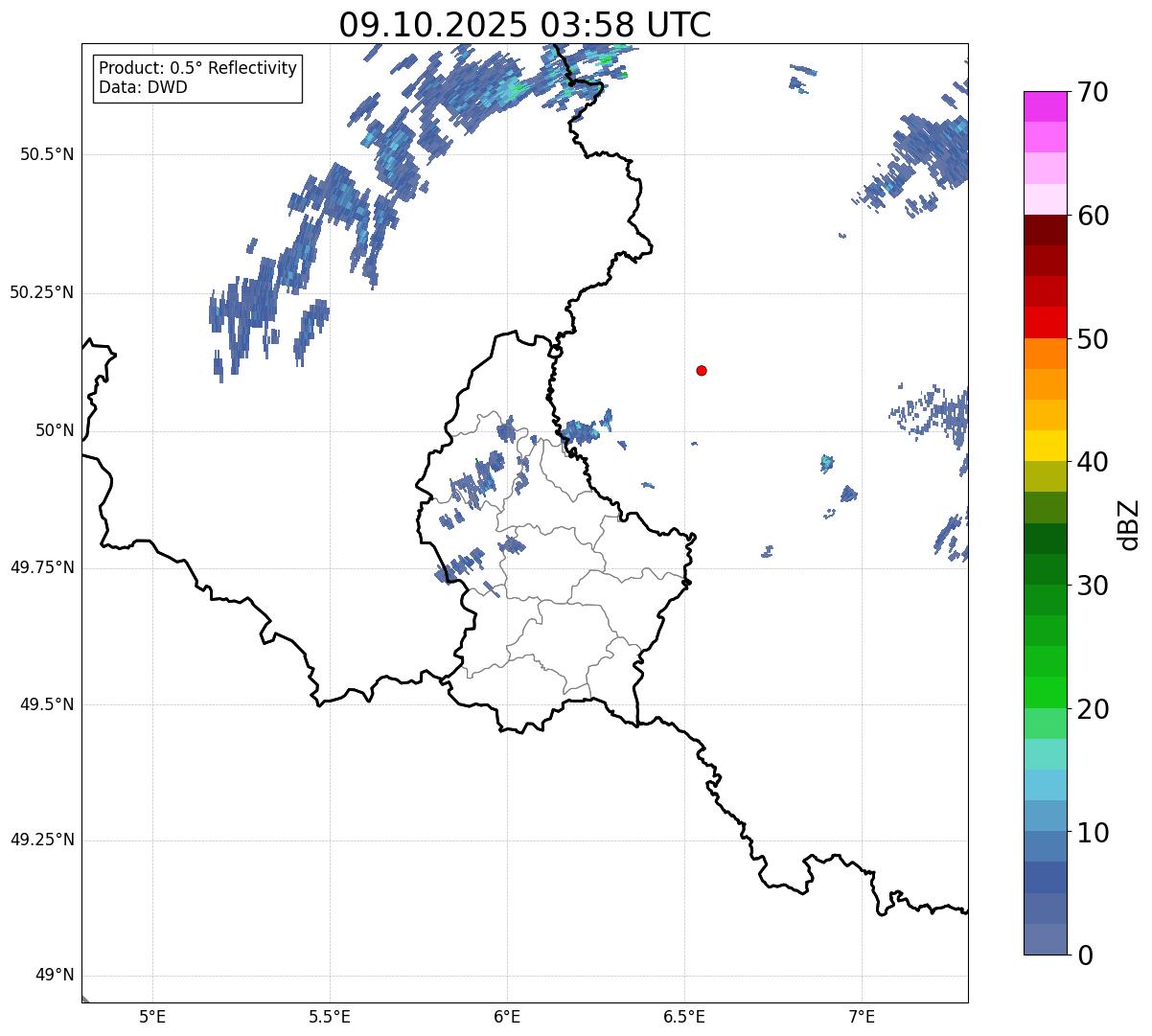
Task: Click the 7°E longitude label
Action: [862, 1017]
